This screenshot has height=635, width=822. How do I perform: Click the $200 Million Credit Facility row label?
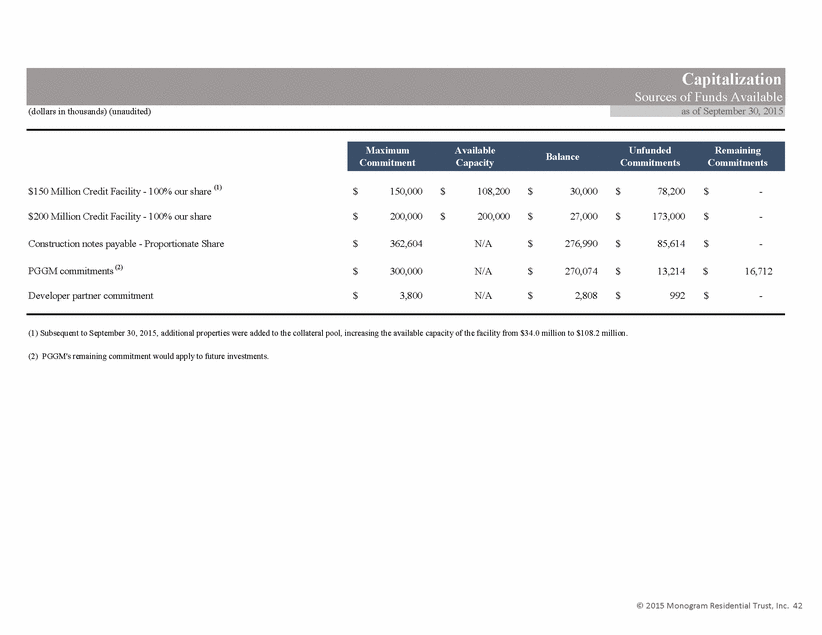pyautogui.click(x=120, y=217)
